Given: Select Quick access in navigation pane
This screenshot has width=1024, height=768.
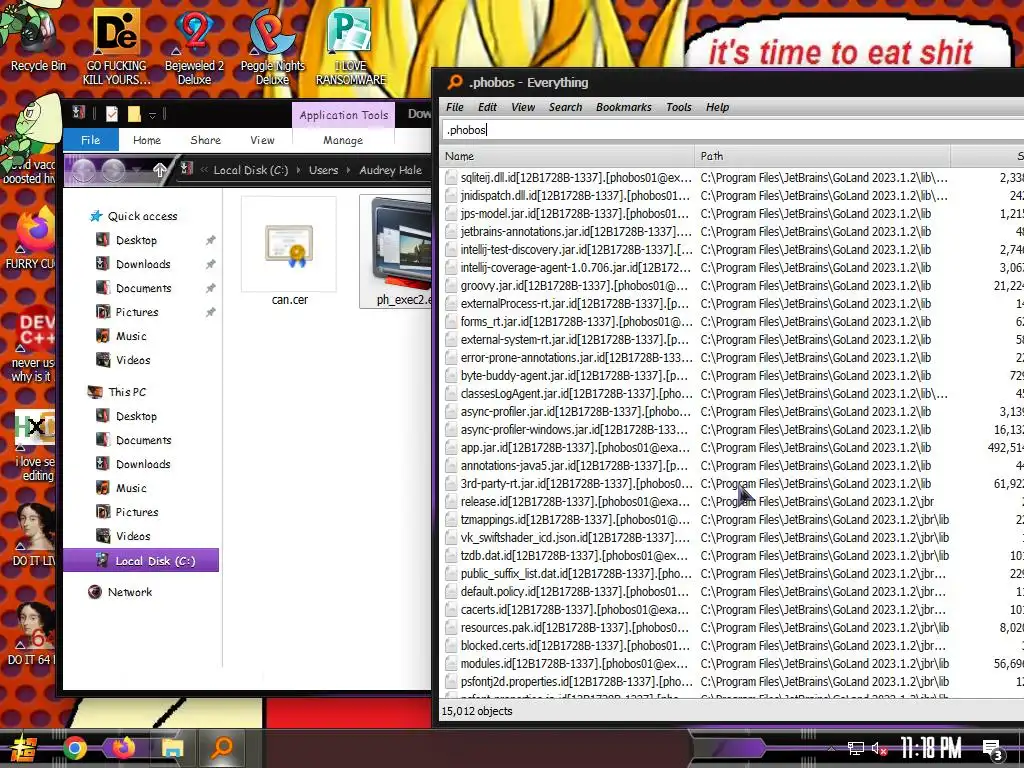Looking at the screenshot, I should point(142,216).
